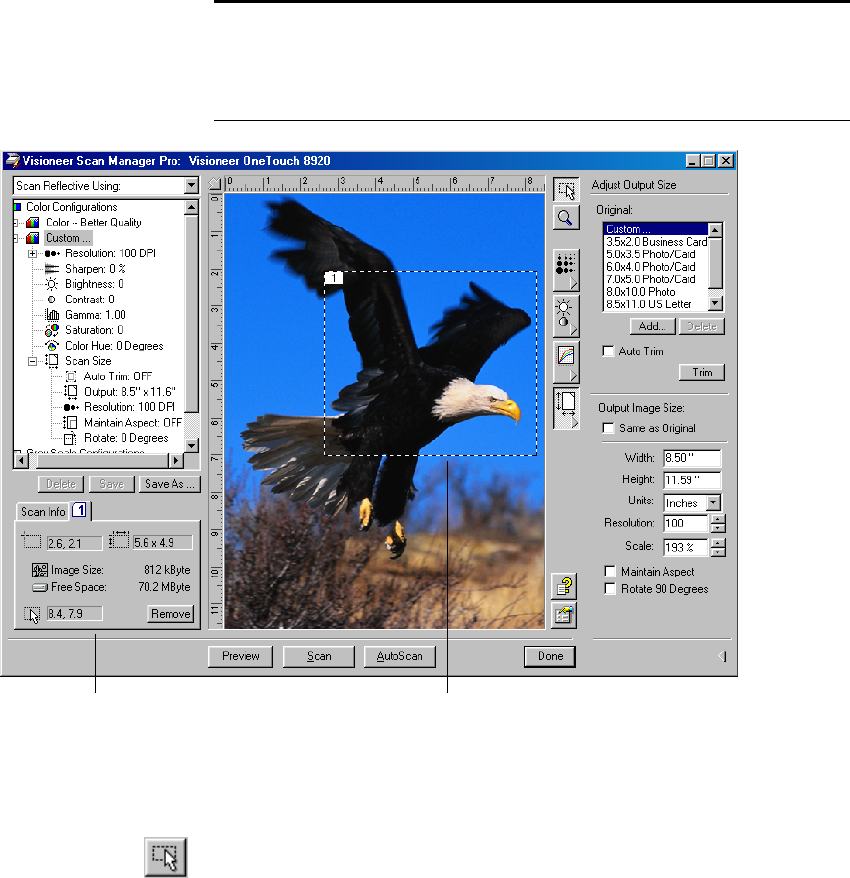Select Maintain Aspect: OFF tree item
This screenshot has height=878, width=850.
coord(133,423)
